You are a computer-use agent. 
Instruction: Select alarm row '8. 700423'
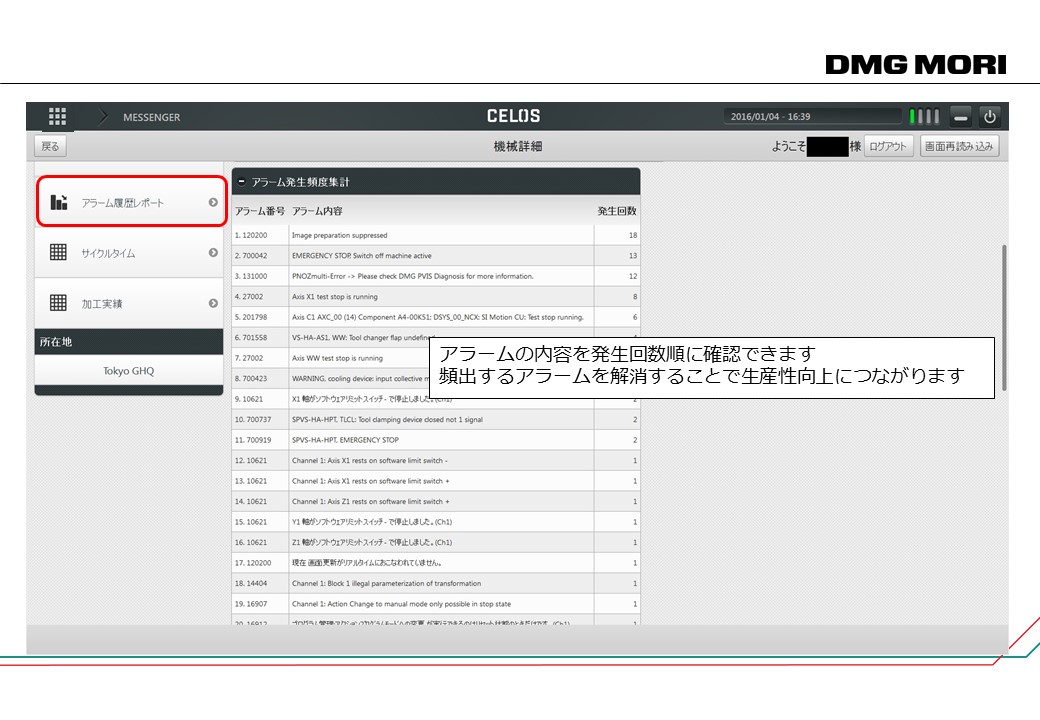tap(436, 379)
